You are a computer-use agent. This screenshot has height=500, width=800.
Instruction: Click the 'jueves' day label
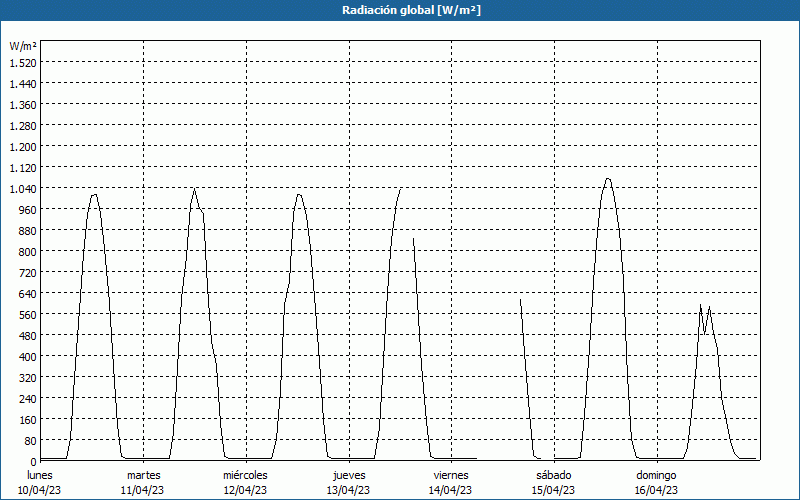tap(349, 475)
